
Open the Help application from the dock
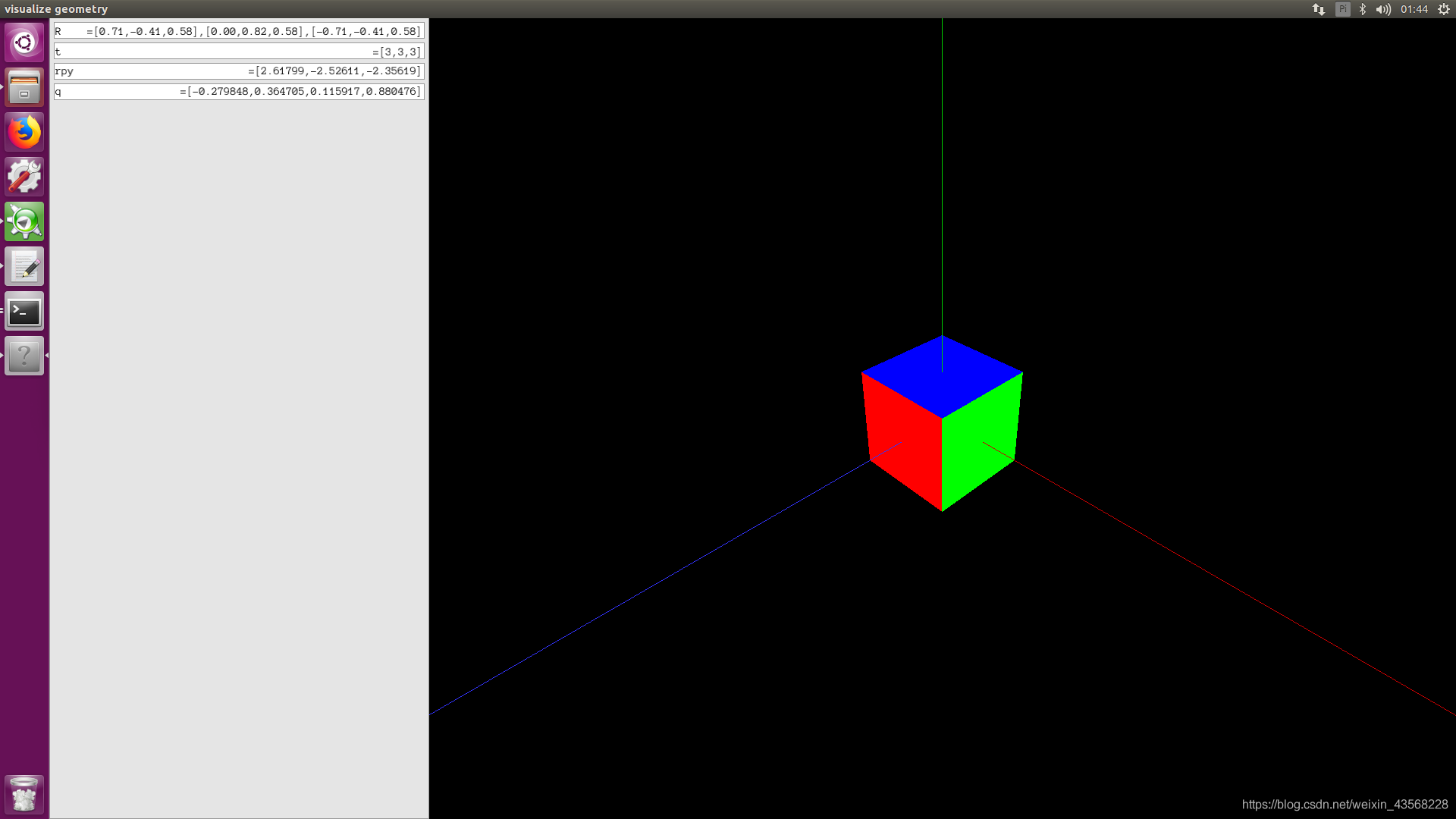24,356
